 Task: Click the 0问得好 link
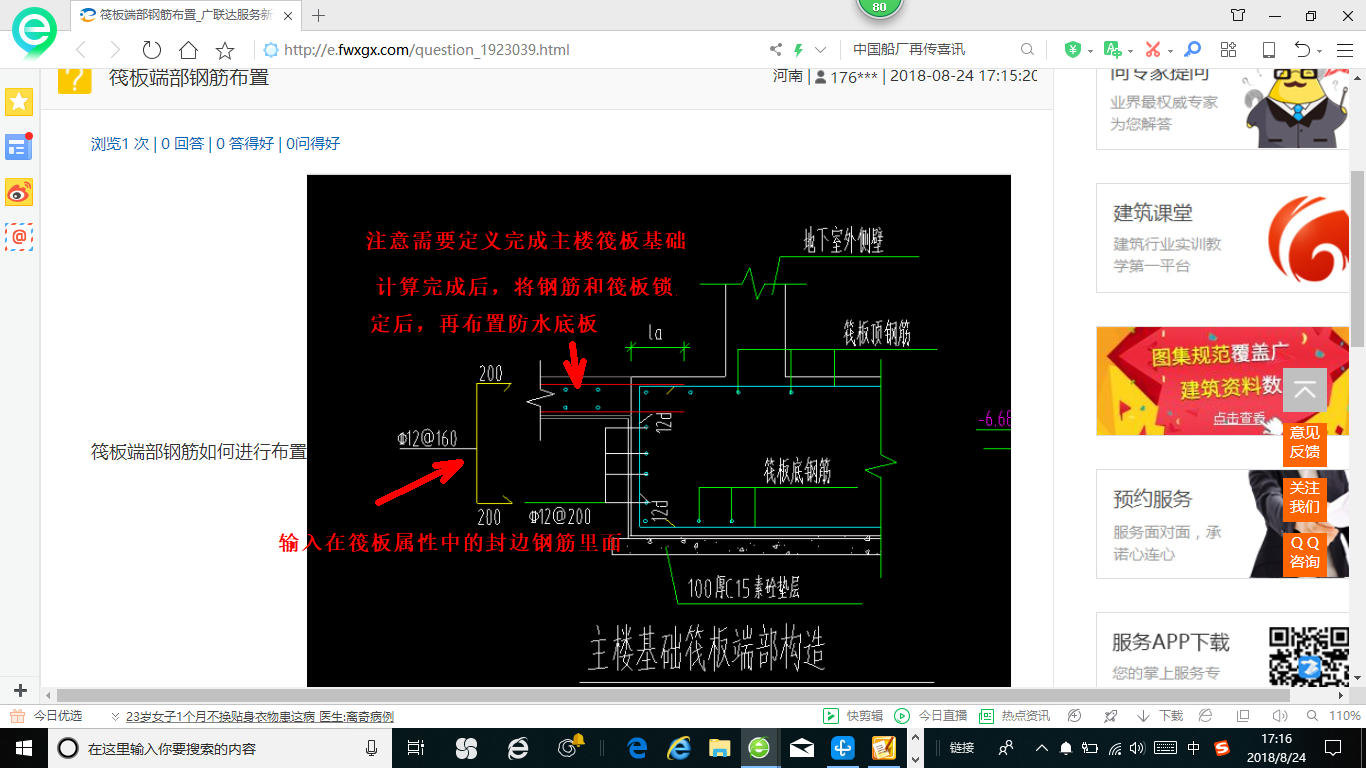pos(313,144)
